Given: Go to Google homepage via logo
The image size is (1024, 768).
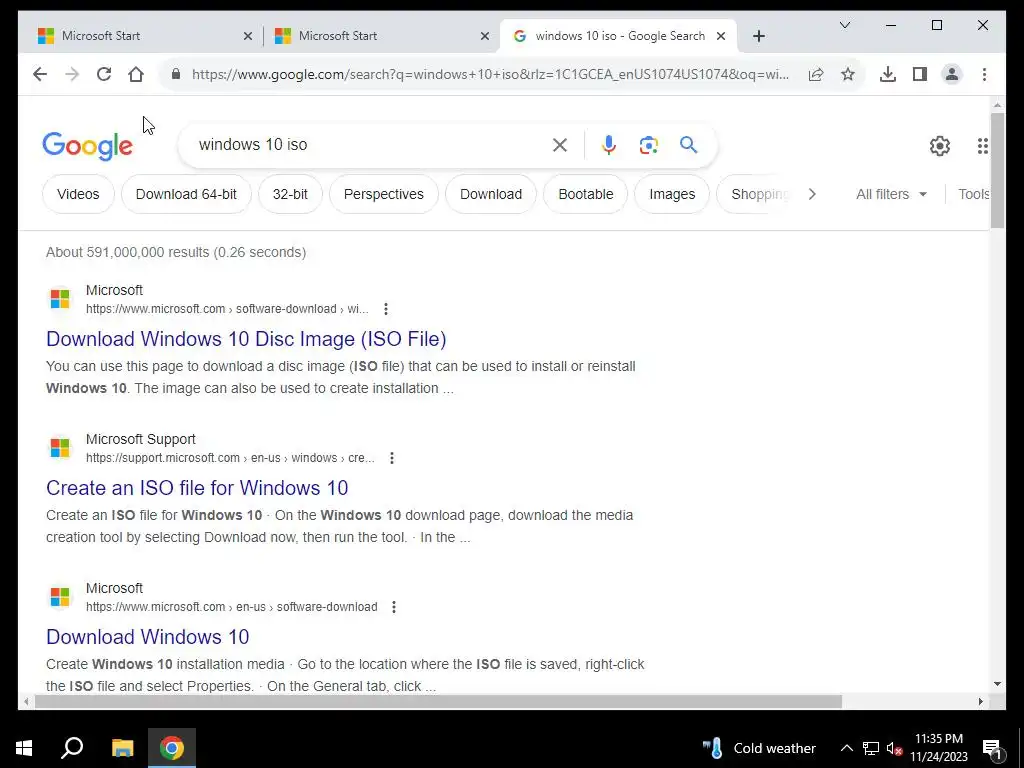Looking at the screenshot, I should point(88,146).
